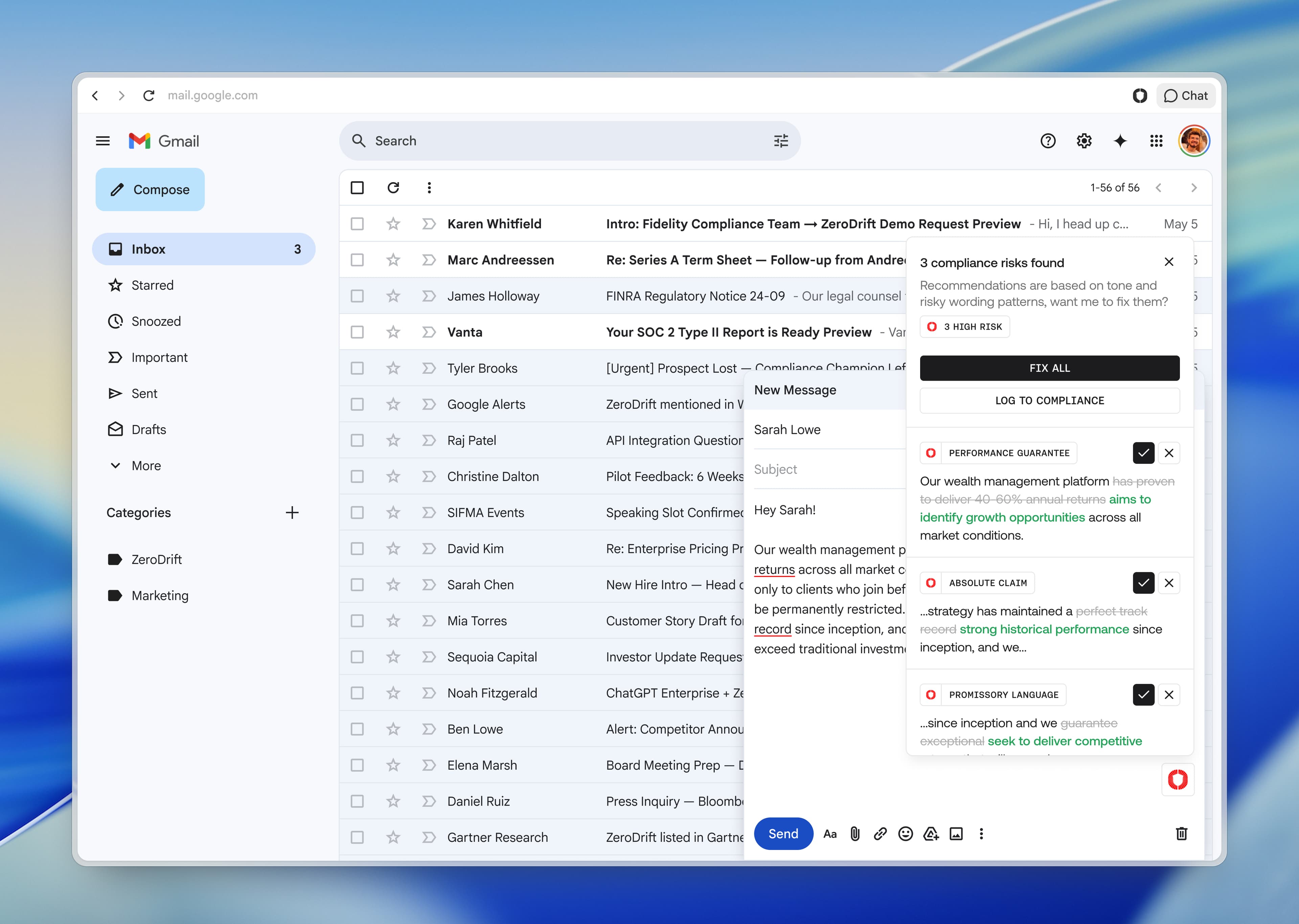Star the Raj Patel email
The height and width of the screenshot is (924, 1299).
coord(393,441)
